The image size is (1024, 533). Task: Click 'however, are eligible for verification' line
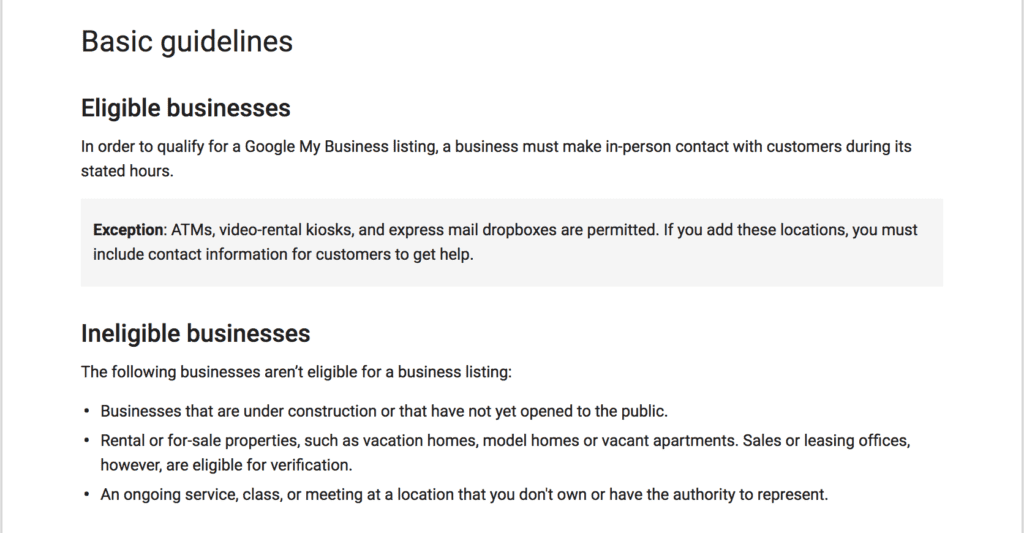226,465
